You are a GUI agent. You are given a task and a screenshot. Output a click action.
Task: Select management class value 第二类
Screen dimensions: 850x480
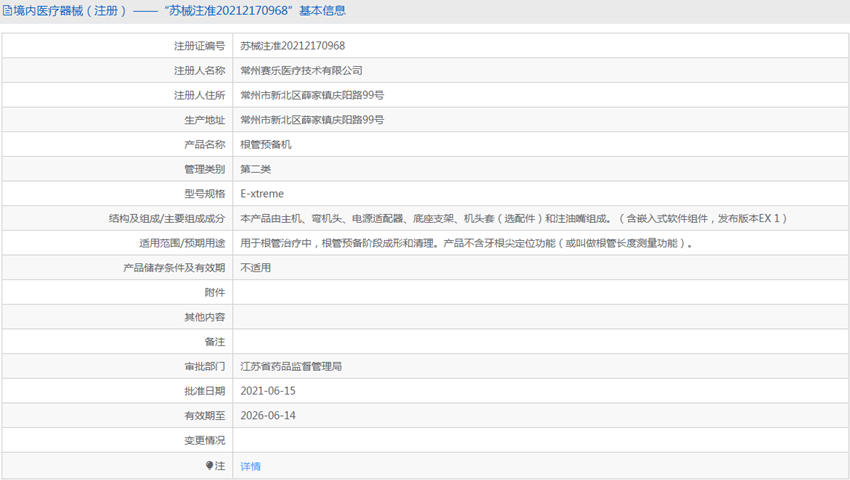point(255,169)
